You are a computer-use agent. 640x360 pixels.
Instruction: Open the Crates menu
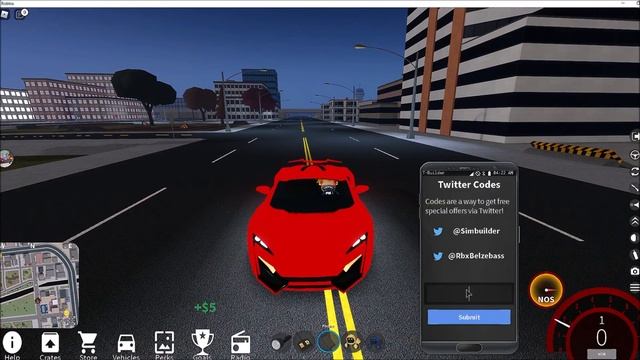[x=50, y=345]
